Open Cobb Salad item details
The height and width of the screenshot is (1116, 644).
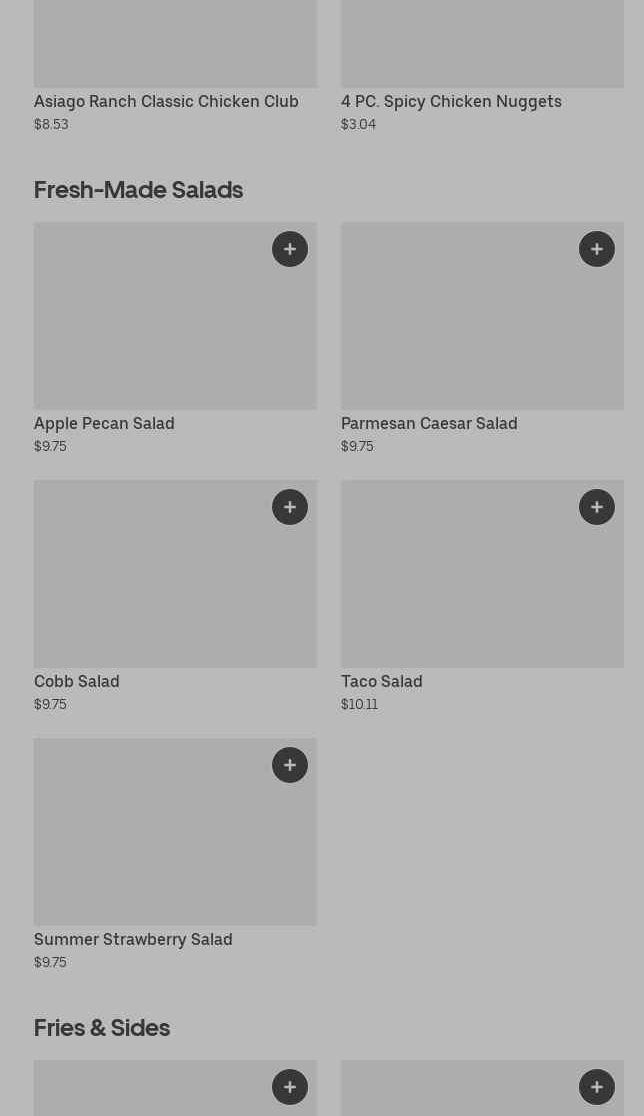(77, 681)
